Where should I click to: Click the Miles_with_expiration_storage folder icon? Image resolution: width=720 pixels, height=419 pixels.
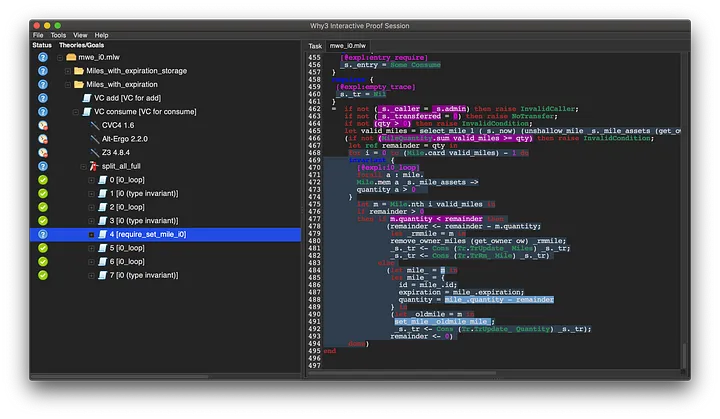[79, 71]
